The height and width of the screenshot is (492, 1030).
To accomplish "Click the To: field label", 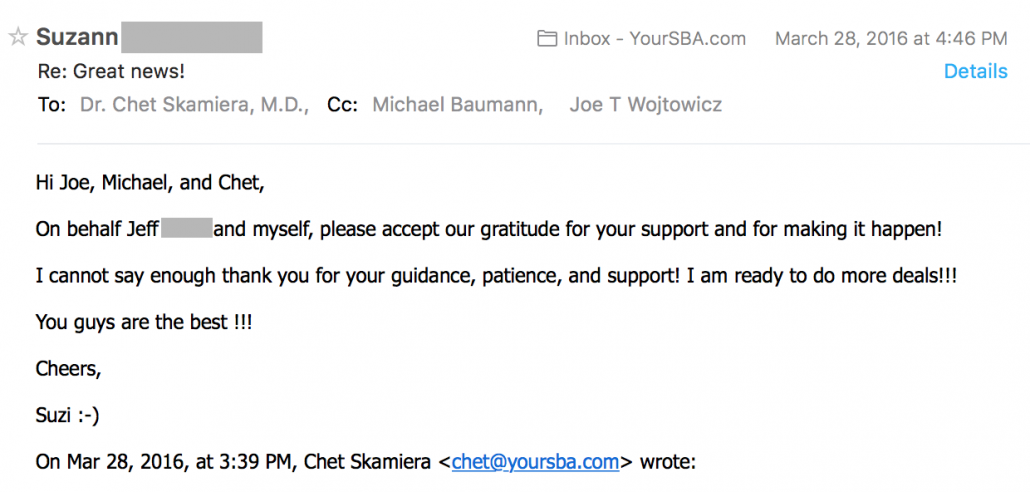I will [50, 104].
